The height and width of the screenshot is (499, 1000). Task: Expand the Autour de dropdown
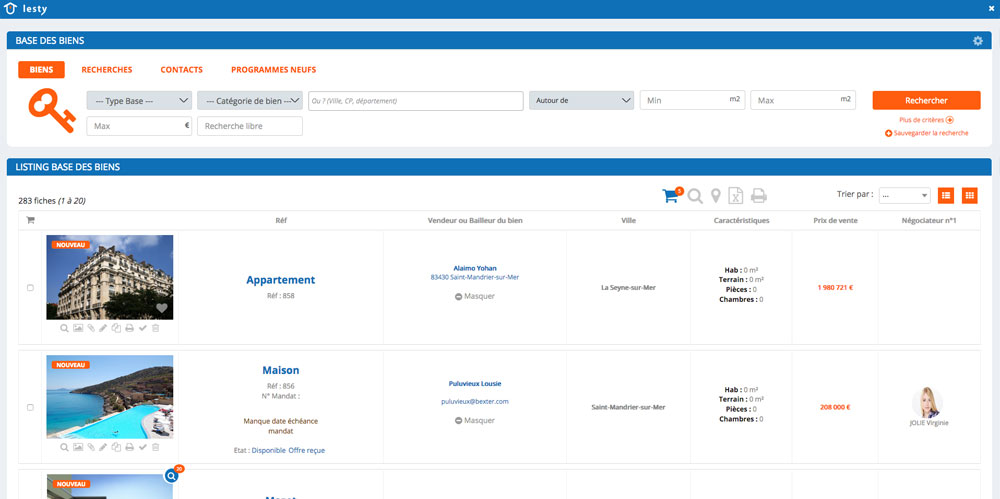coord(582,100)
